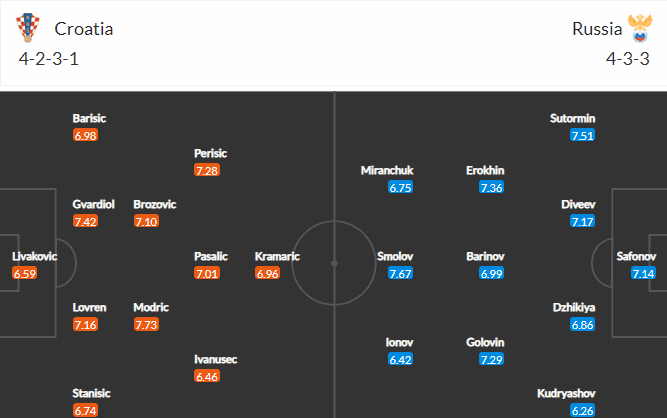The width and height of the screenshot is (667, 418).
Task: Click Livakovic's 6.59 rating badge
Action: click(25, 273)
